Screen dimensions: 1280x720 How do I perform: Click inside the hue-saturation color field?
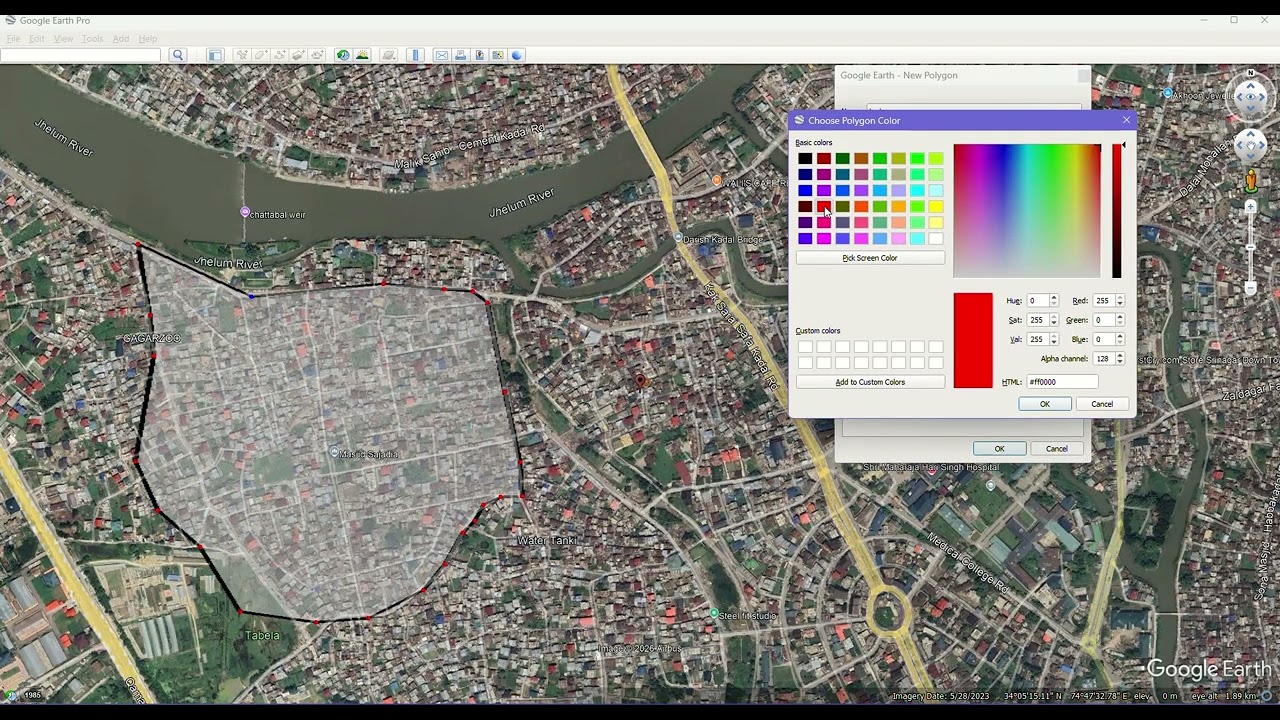[x=1027, y=211]
